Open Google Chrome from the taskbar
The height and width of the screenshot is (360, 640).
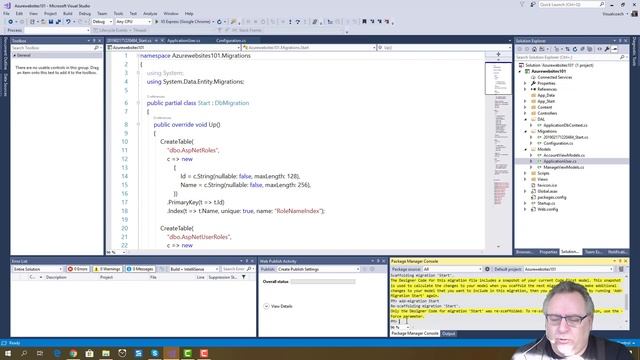(73, 353)
